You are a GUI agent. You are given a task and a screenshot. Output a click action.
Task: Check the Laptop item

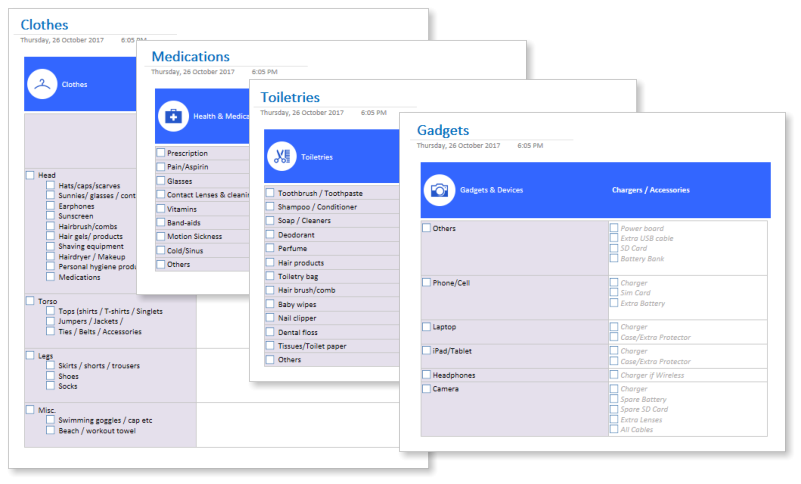(427, 326)
